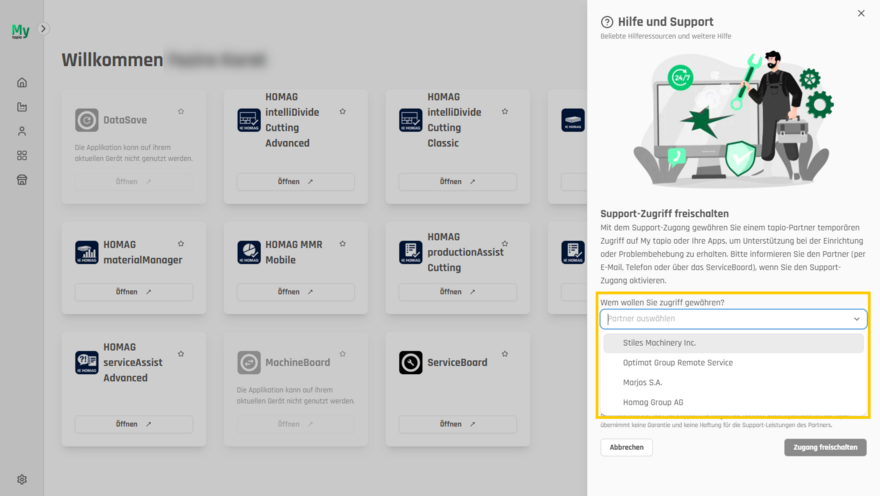Expand the sidebar with the chevron arrow
The height and width of the screenshot is (496, 880).
(43, 29)
